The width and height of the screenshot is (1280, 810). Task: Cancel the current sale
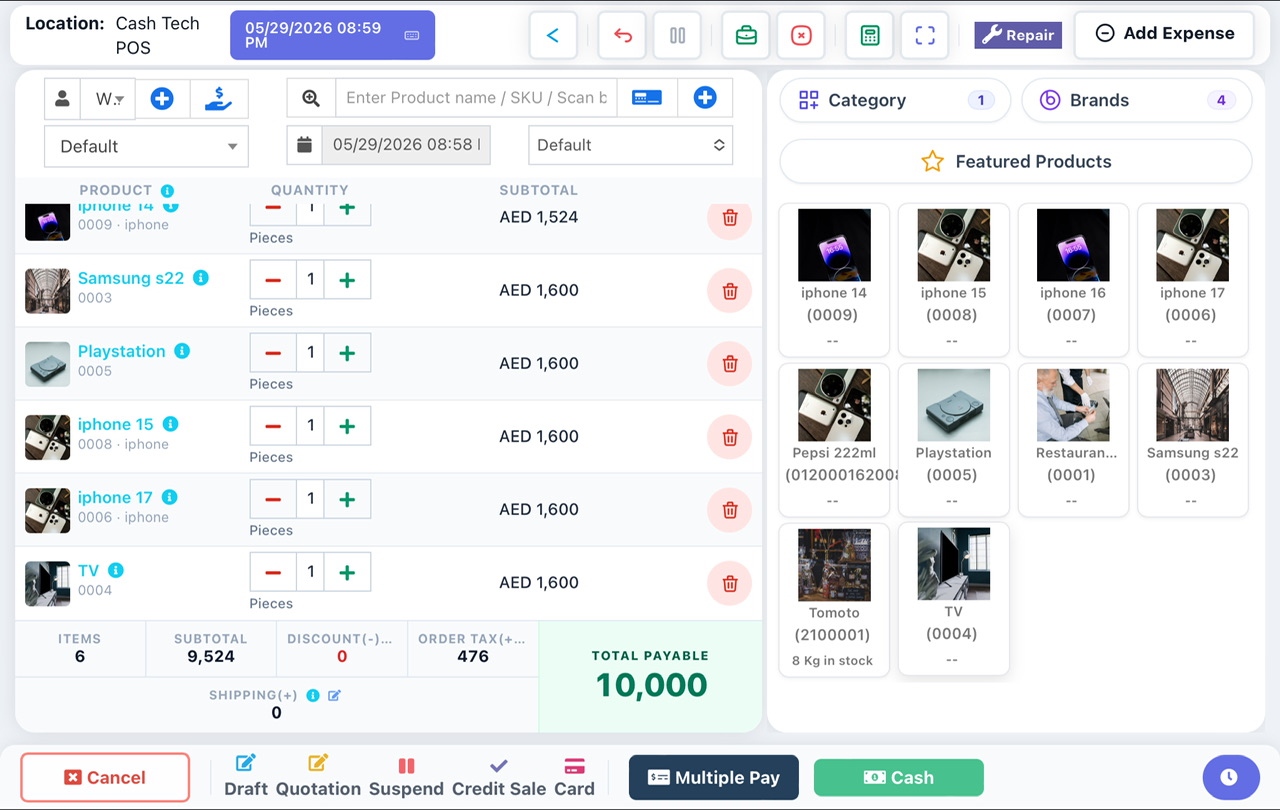click(x=105, y=777)
